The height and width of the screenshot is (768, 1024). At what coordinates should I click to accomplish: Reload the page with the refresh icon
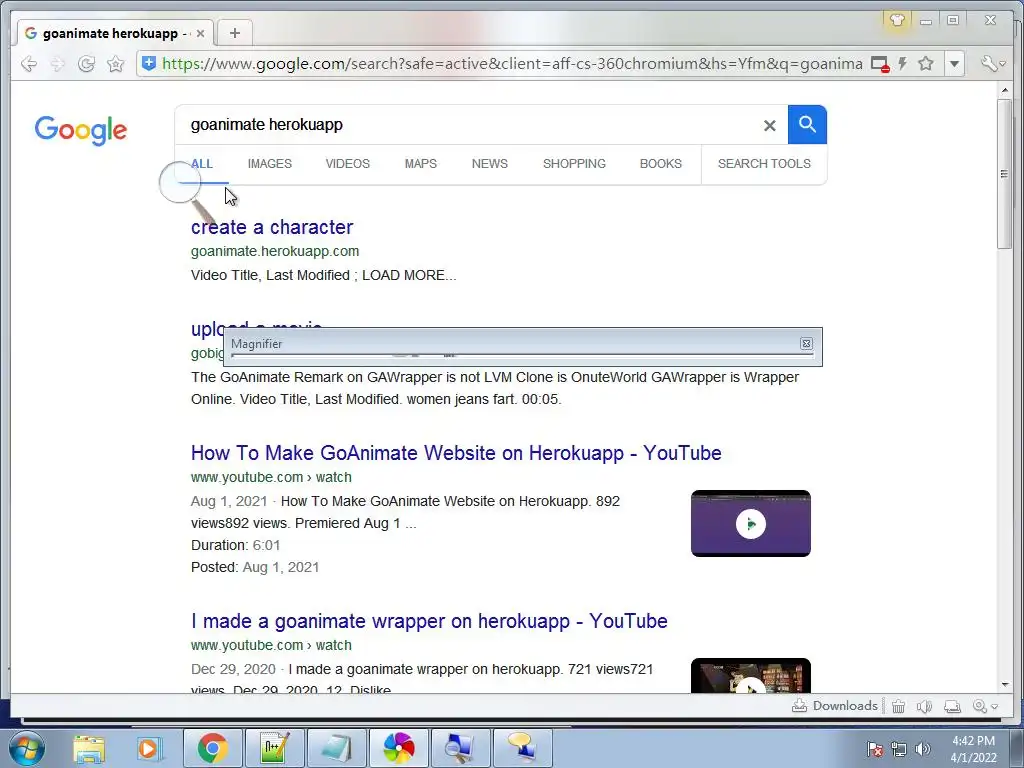86,63
